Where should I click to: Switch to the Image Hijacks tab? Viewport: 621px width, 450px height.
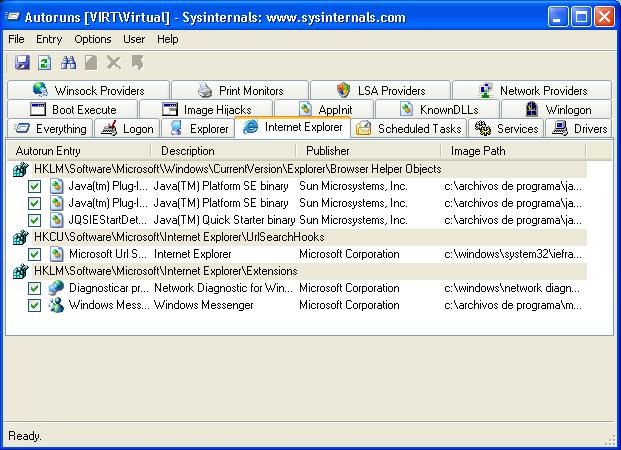point(206,109)
